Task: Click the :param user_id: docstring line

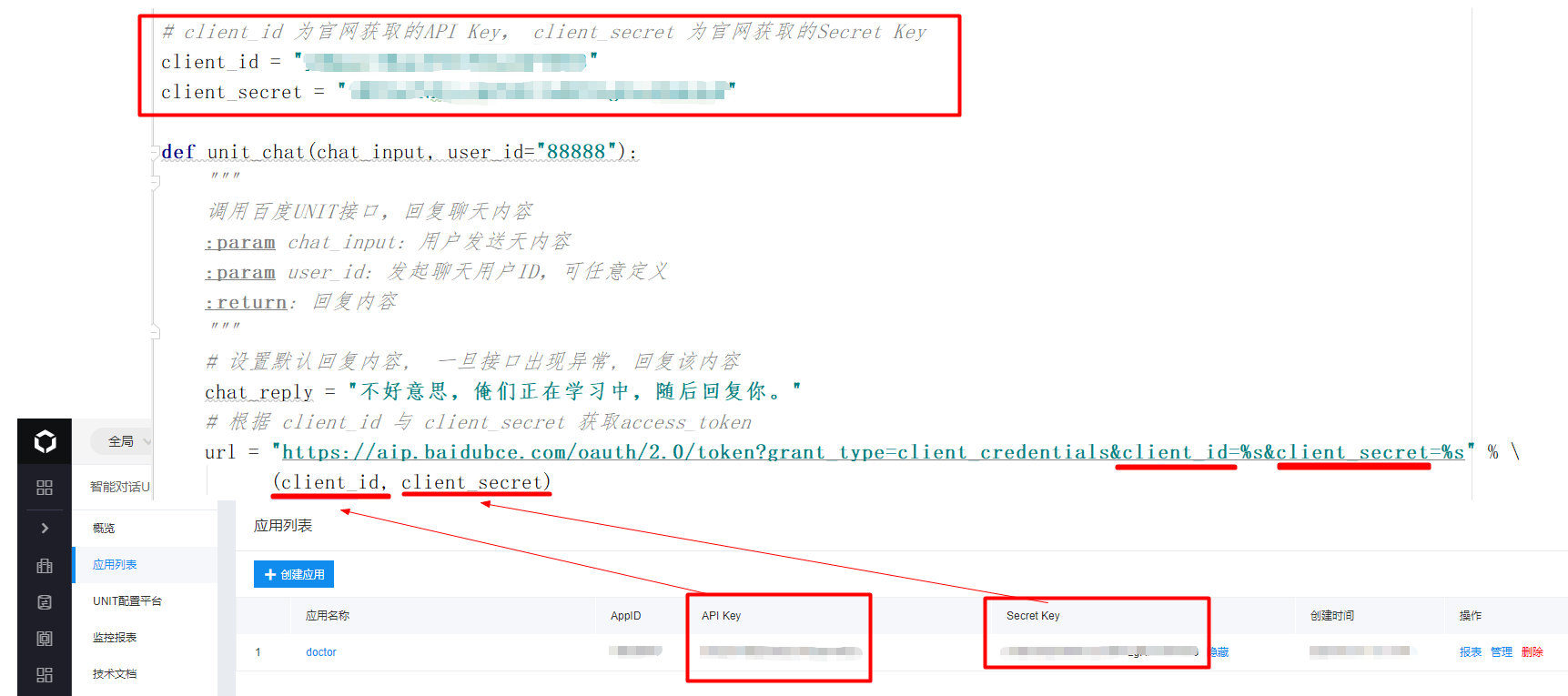Action: coord(436,272)
